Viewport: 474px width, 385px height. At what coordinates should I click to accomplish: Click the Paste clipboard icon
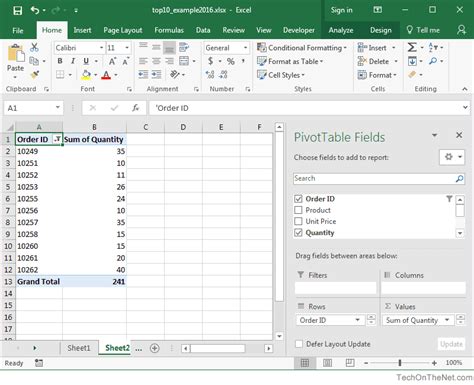click(x=15, y=54)
